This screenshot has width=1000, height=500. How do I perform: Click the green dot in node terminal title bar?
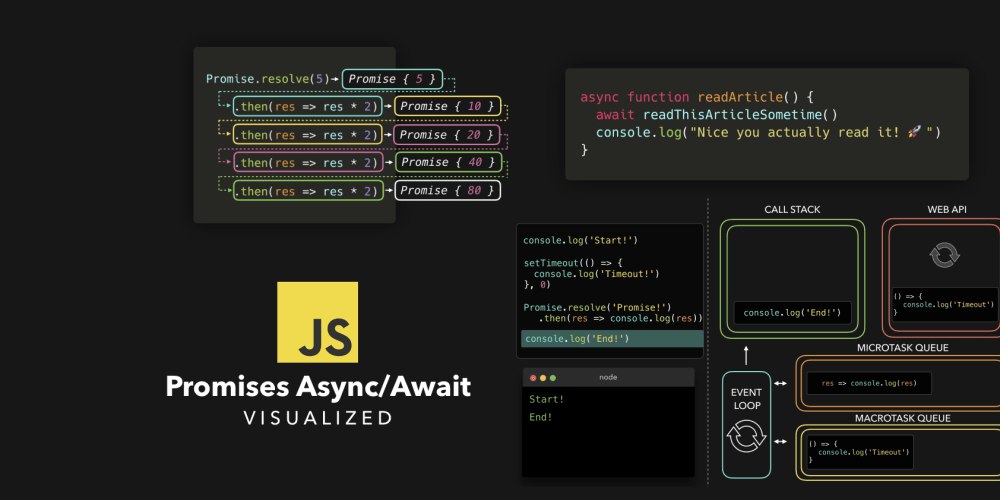pos(553,378)
